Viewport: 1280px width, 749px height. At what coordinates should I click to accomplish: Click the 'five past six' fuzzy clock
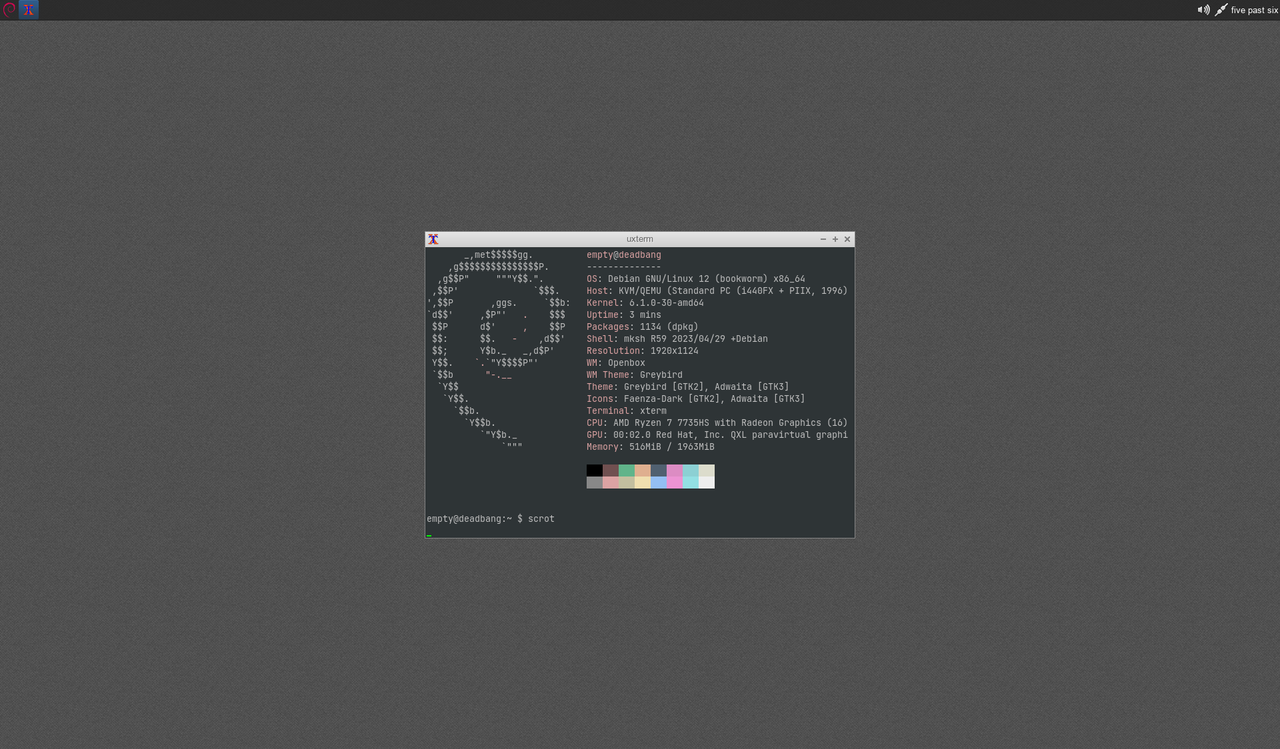coord(1254,10)
